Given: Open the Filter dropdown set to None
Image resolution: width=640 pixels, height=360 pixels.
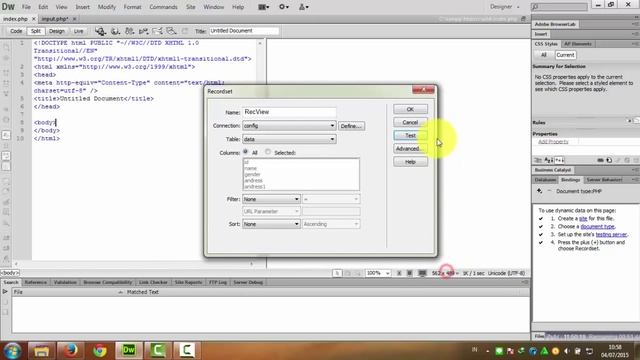Looking at the screenshot, I should coord(271,199).
